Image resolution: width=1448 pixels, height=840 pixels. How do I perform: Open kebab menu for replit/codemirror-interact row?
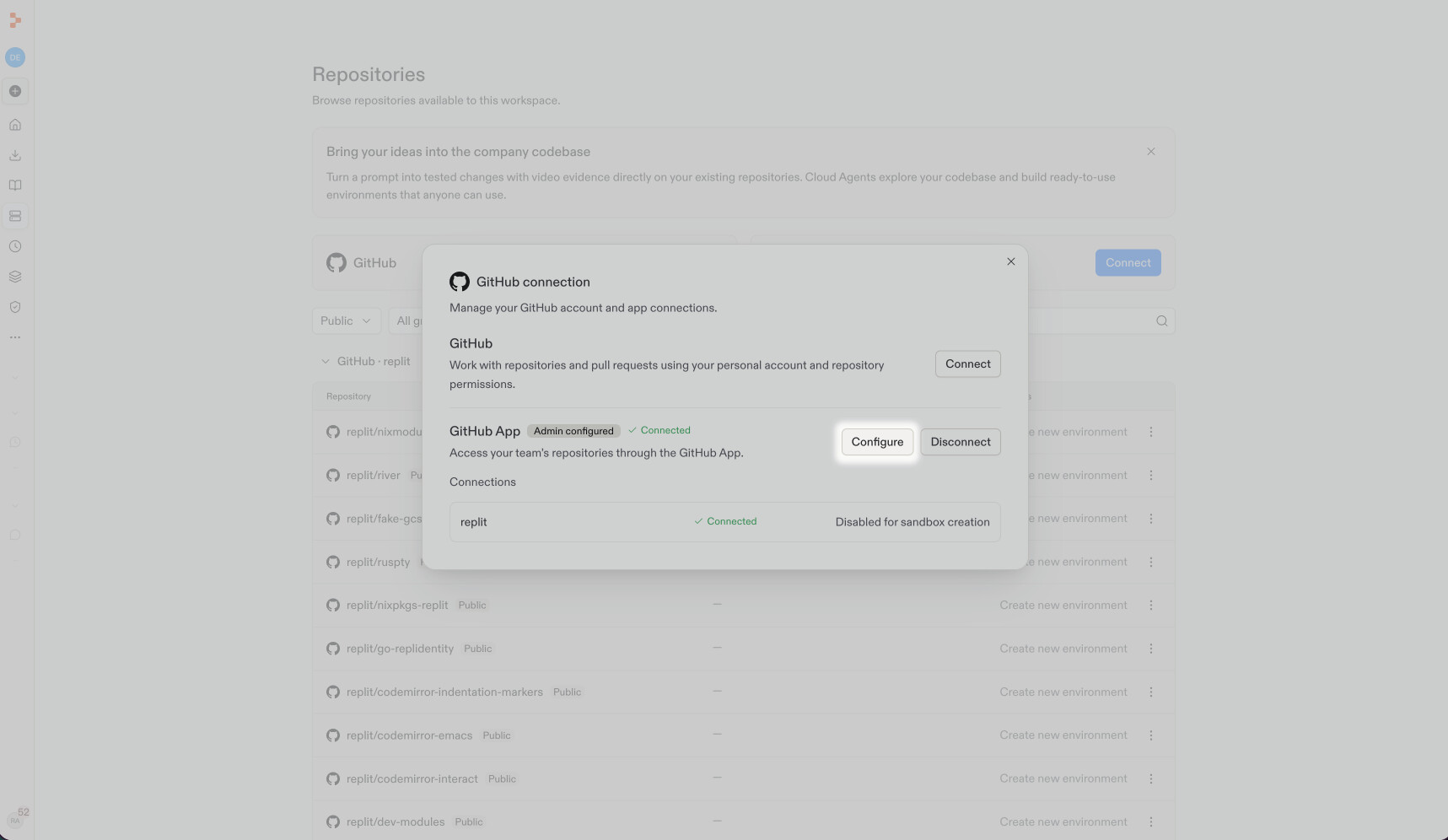click(1151, 778)
